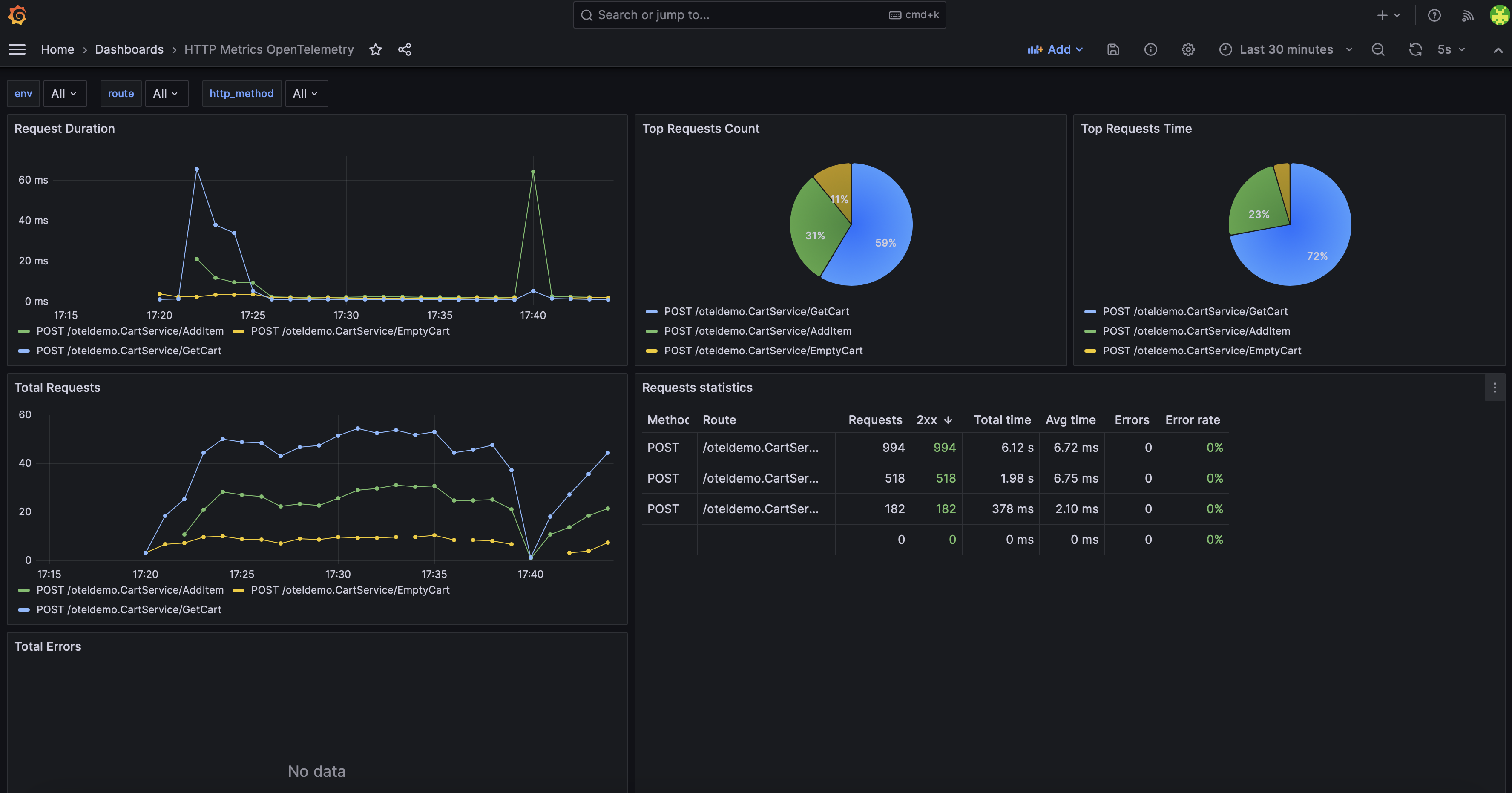Sort table by Requests column header
Viewport: 1512px width, 793px height.
pos(874,419)
